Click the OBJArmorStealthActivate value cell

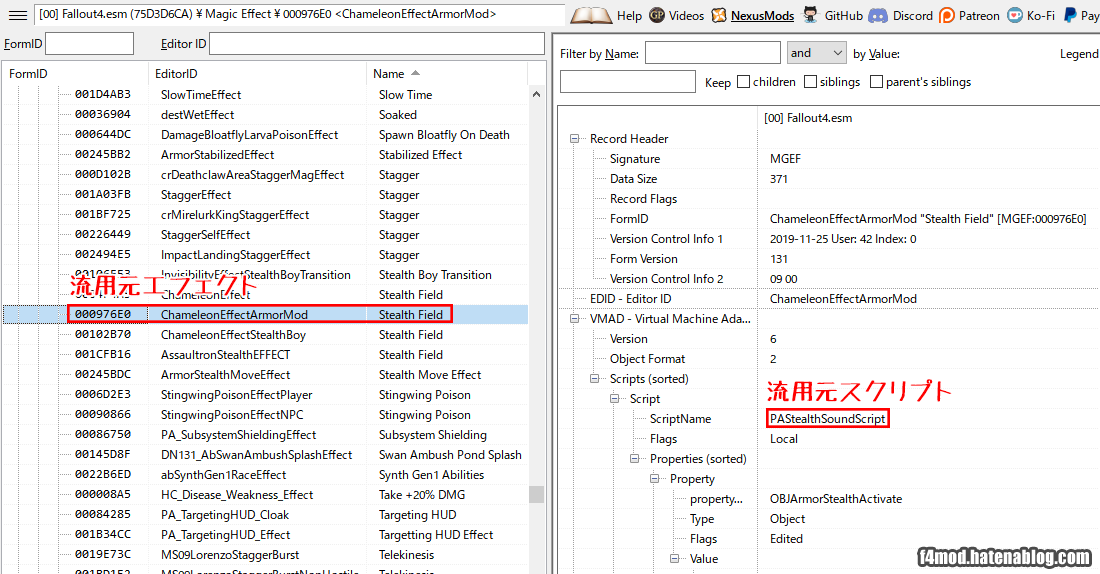pyautogui.click(x=836, y=499)
